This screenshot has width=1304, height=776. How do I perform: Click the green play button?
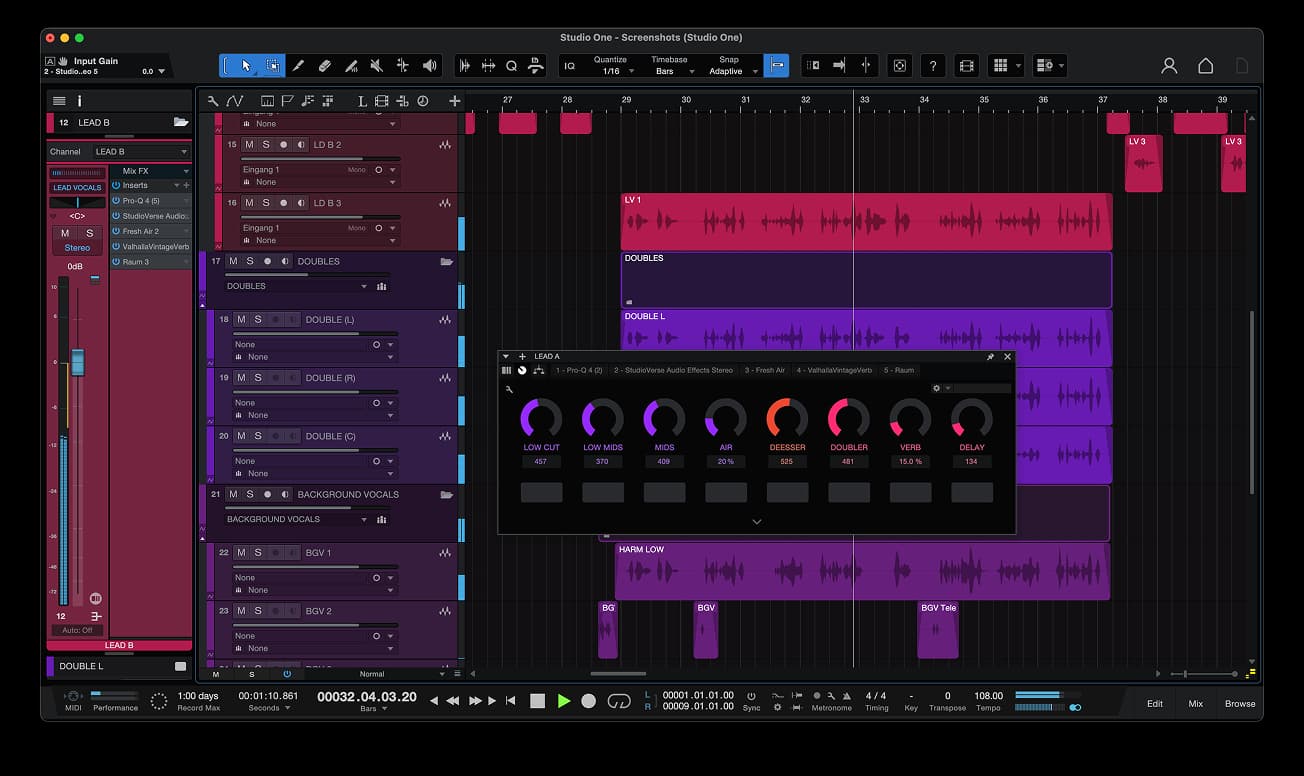[x=564, y=701]
